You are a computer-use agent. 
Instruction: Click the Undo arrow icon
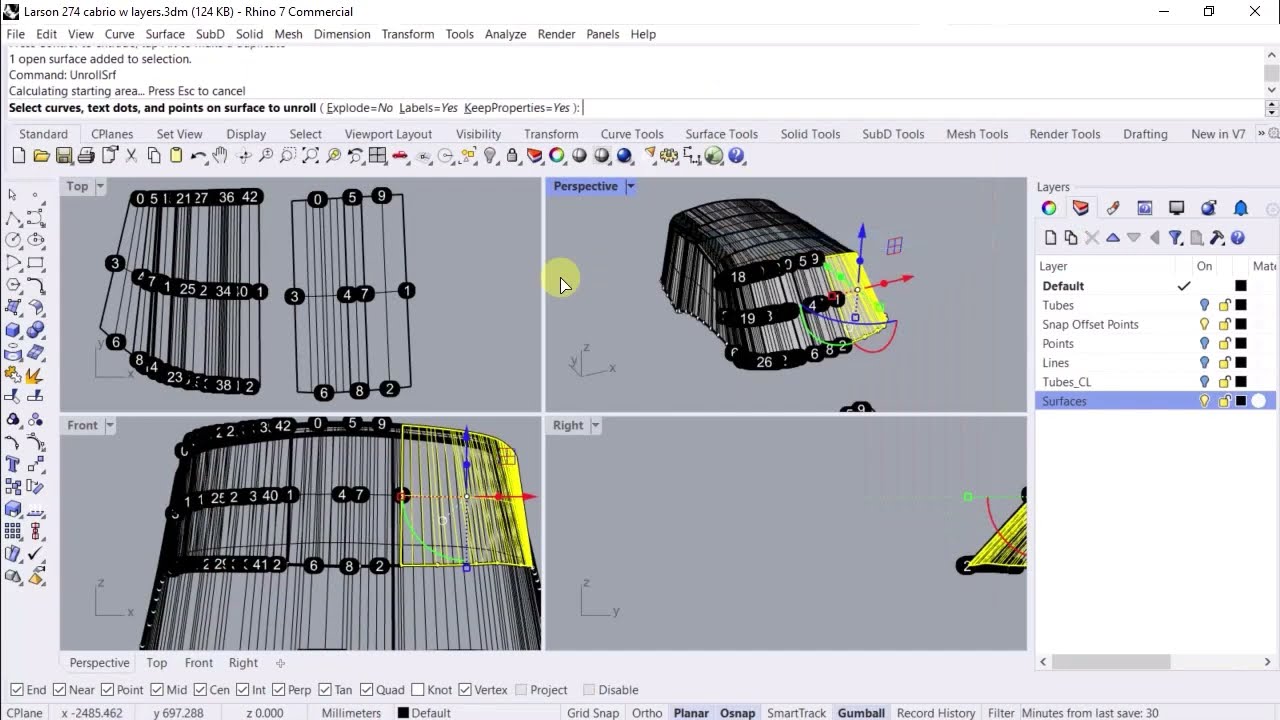click(198, 156)
